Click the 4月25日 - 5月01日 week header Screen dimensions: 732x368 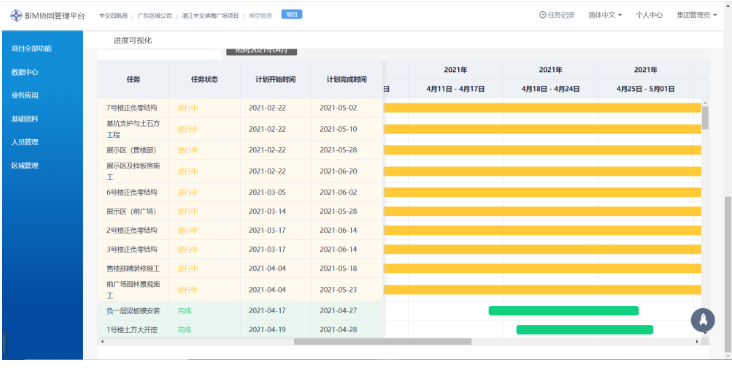[x=646, y=89]
